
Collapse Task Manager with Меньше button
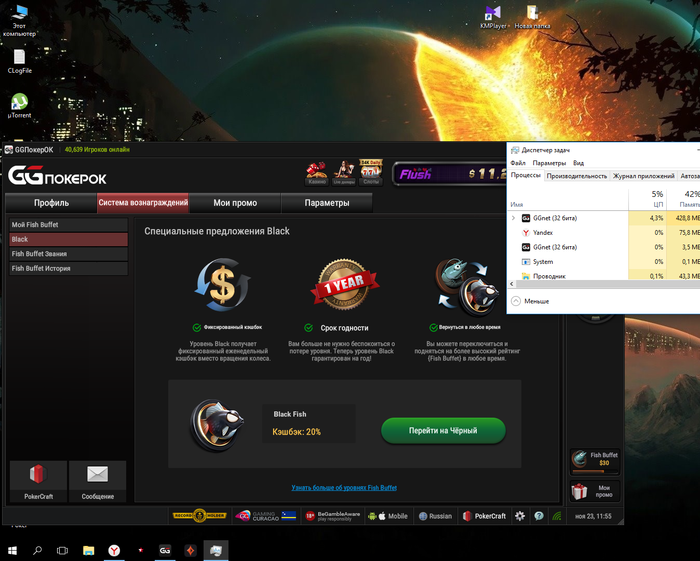530,301
